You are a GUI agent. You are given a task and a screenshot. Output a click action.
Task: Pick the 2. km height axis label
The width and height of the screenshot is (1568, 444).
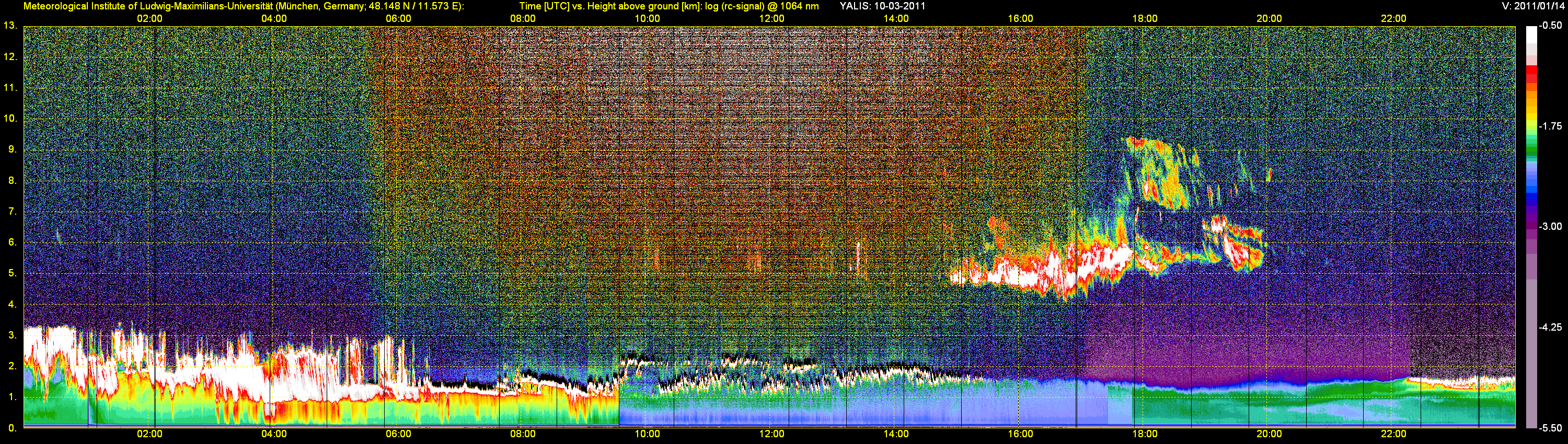pyautogui.click(x=12, y=366)
